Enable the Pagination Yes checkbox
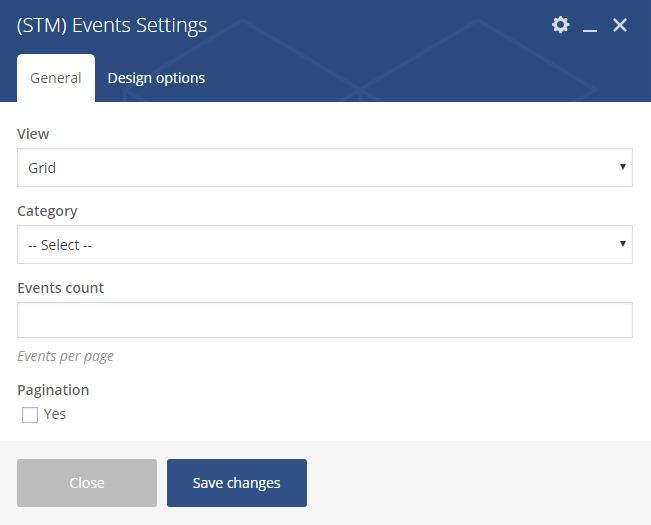Image resolution: width=651 pixels, height=525 pixels. tap(30, 415)
